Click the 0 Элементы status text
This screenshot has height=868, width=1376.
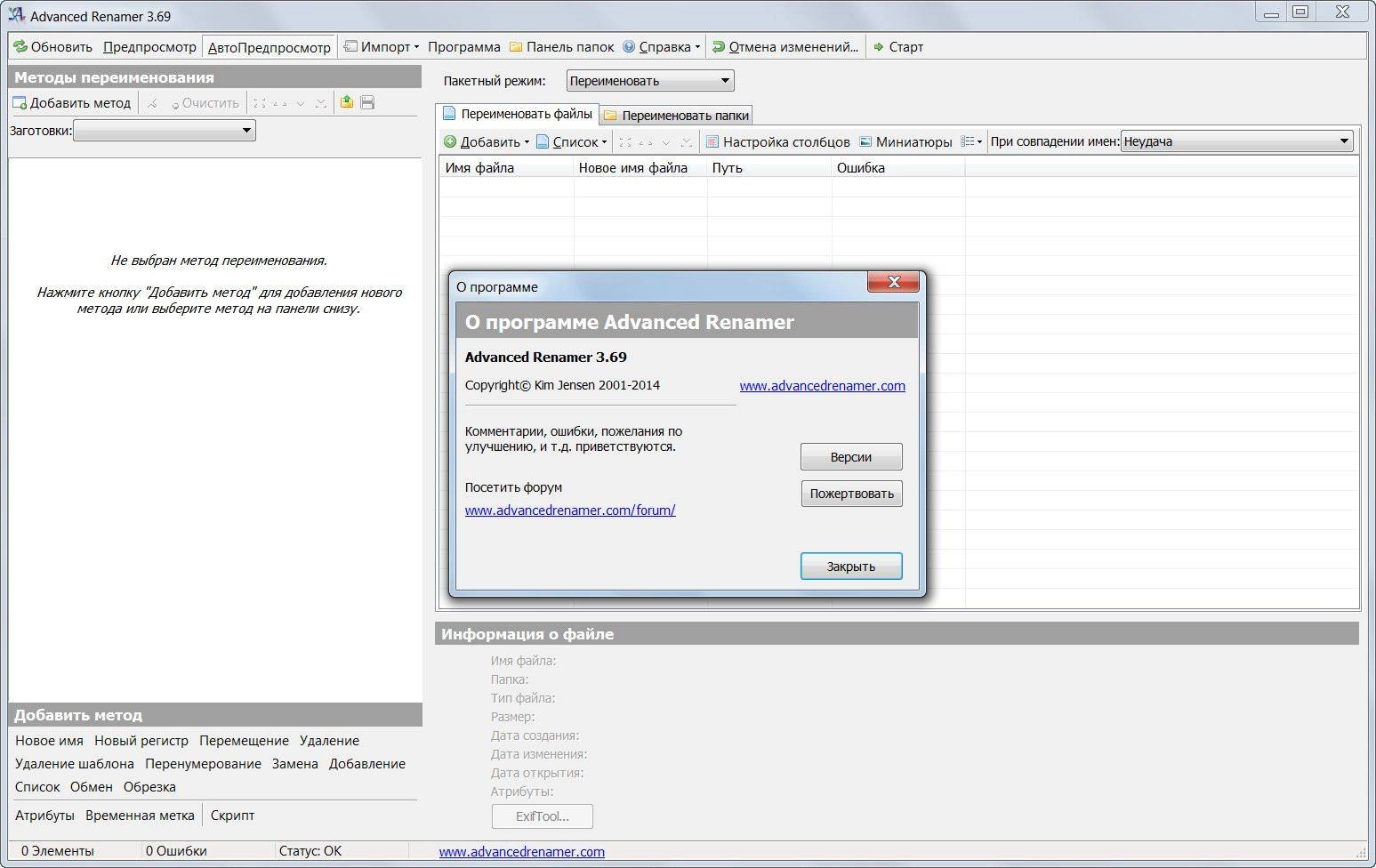click(57, 851)
